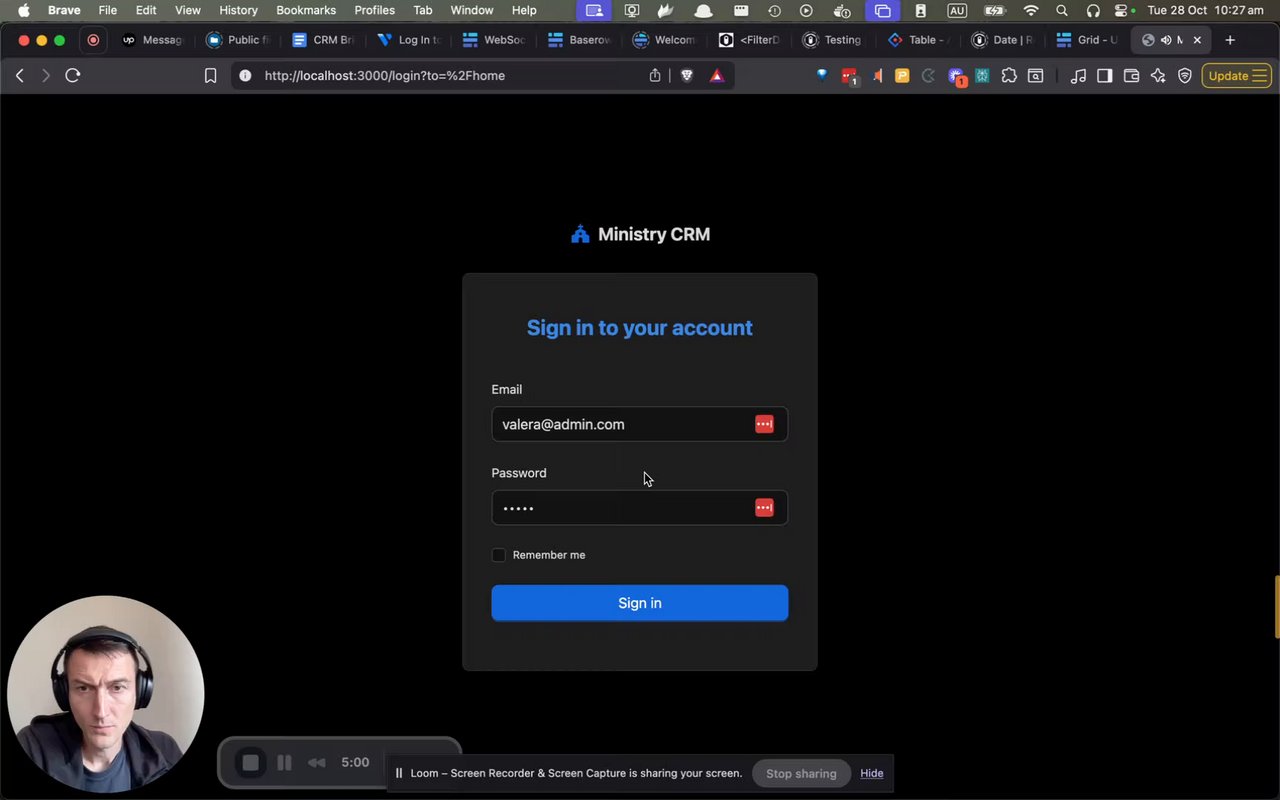Open Spotlight search in the menu bar
Viewport: 1280px width, 800px height.
point(1062,10)
